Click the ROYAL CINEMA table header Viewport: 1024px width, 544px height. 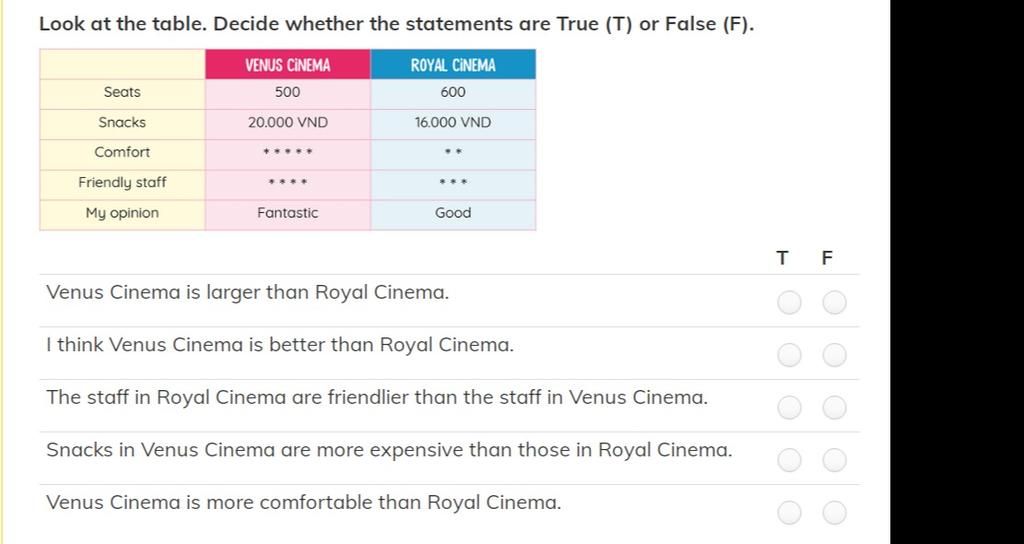point(453,65)
